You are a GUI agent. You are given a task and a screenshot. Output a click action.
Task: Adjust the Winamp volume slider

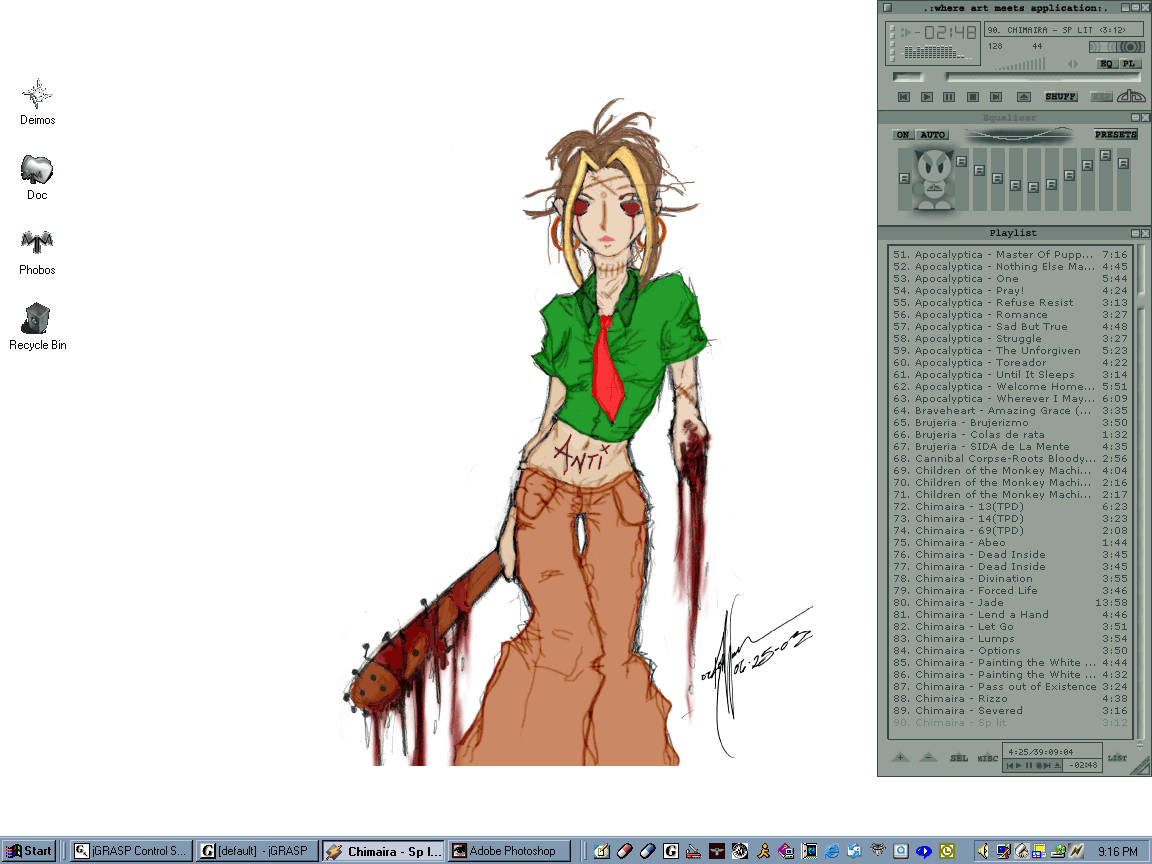1020,64
